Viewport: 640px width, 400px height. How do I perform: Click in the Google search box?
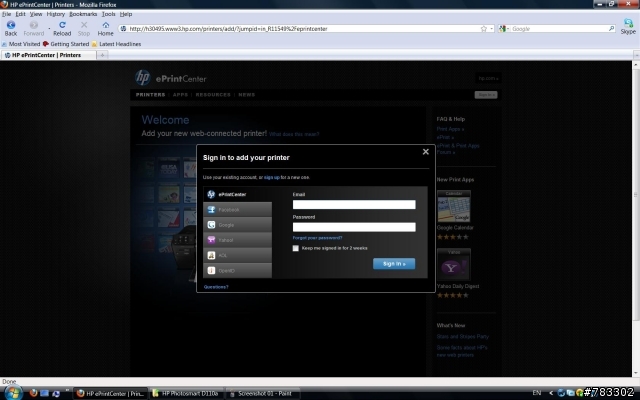559,29
